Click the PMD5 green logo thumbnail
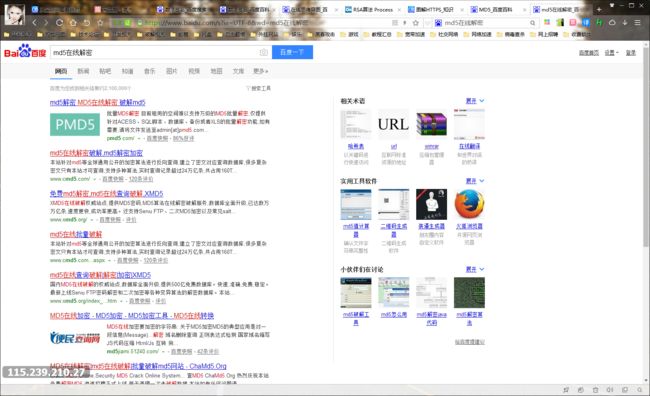This screenshot has height=396, width=650. (75, 124)
